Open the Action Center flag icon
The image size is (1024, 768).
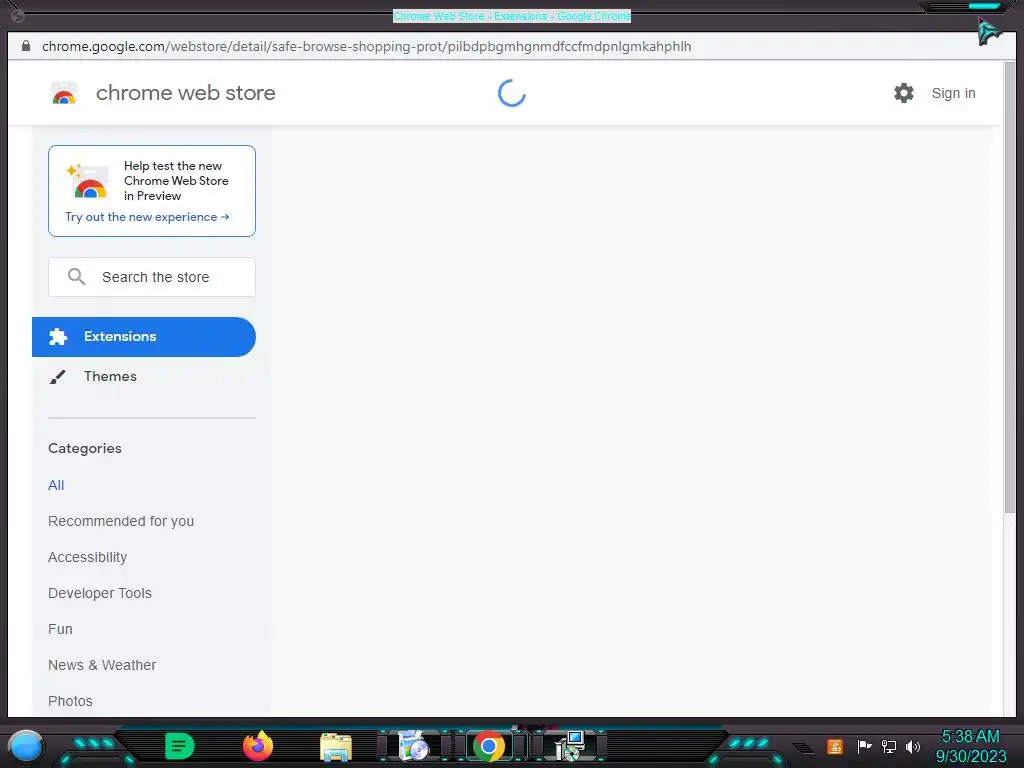point(864,746)
